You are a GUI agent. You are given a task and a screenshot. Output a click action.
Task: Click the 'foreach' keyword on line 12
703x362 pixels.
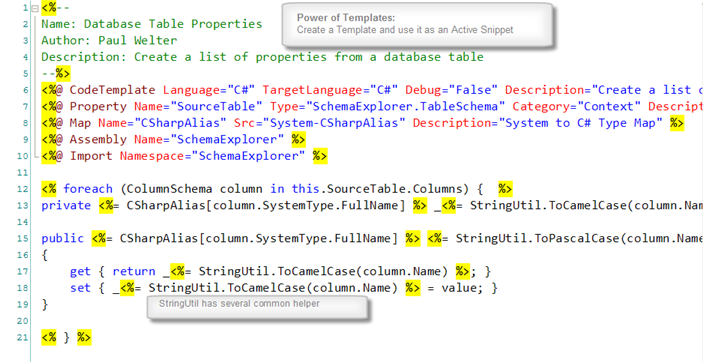pyautogui.click(x=87, y=189)
